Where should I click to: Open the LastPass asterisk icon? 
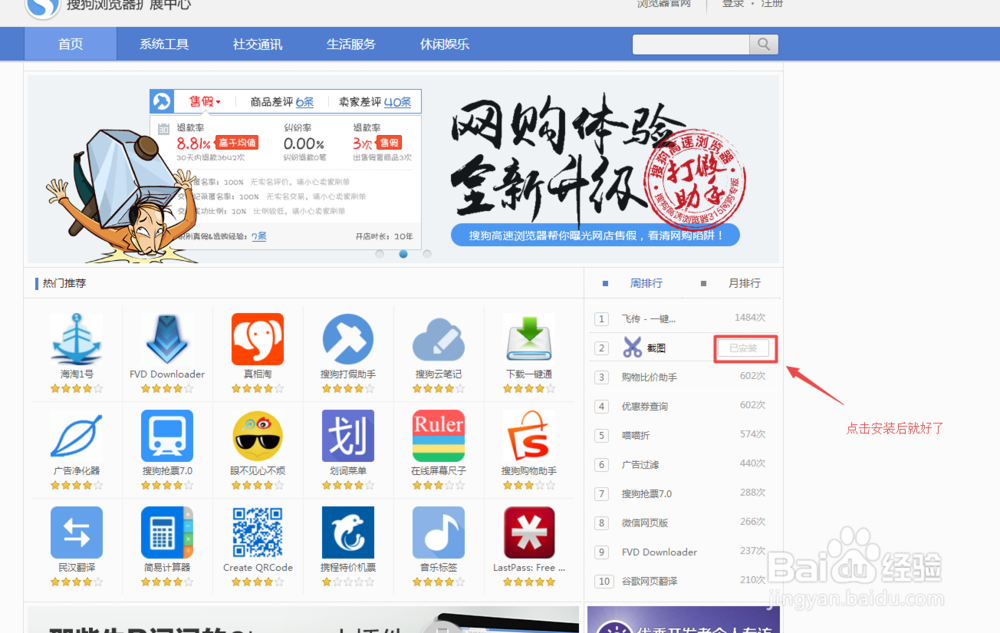pyautogui.click(x=529, y=532)
